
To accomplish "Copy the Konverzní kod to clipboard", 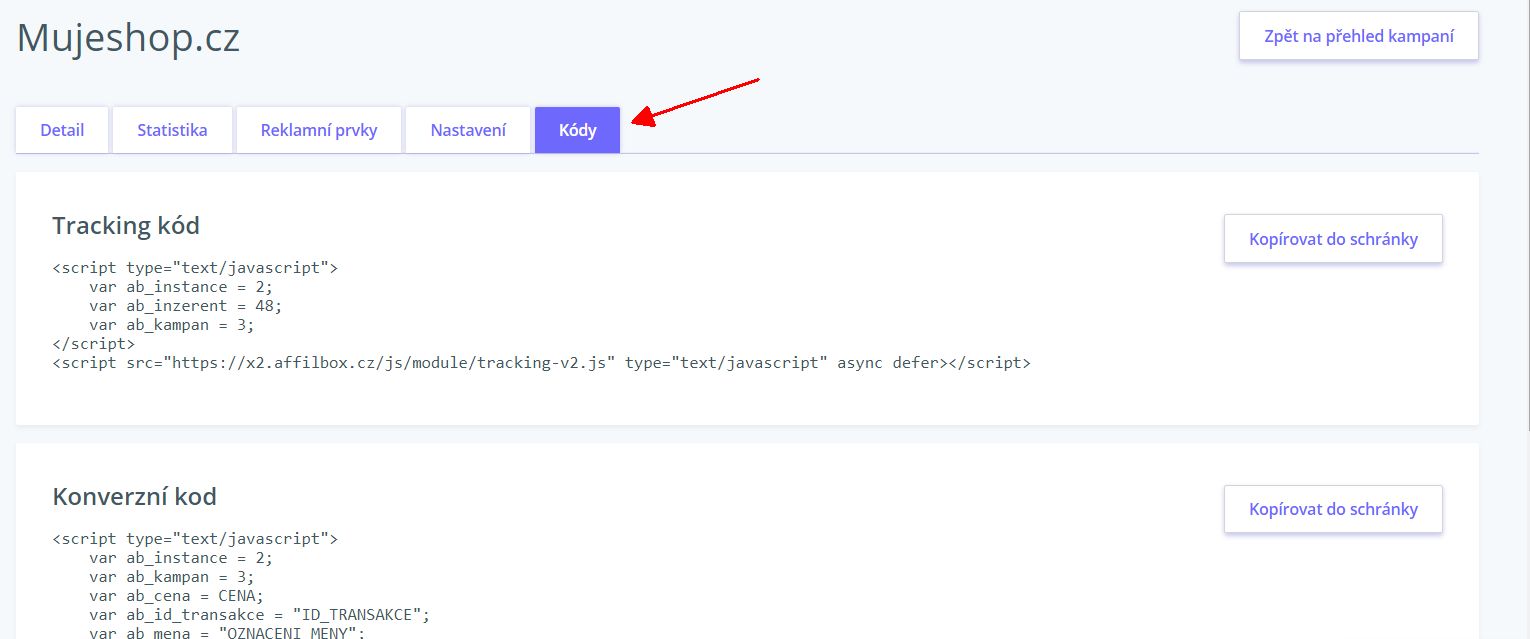I will 1333,510.
